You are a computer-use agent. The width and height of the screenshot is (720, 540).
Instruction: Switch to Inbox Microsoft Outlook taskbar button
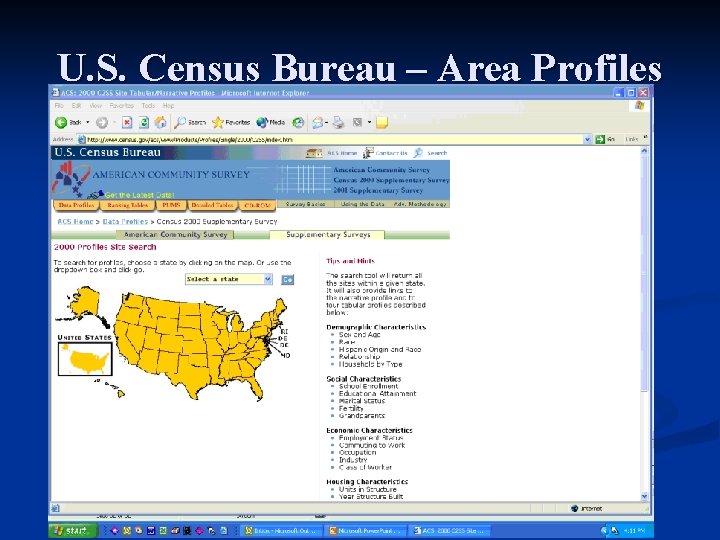(x=283, y=531)
